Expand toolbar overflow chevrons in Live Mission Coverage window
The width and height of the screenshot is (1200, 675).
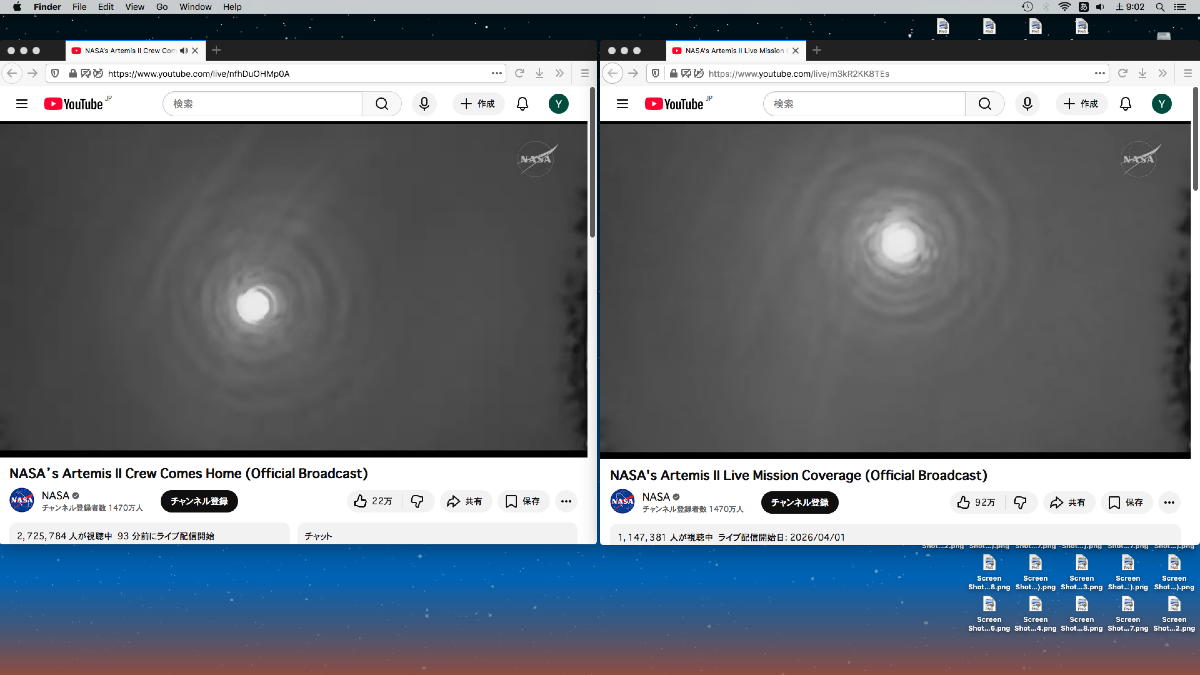pos(1162,73)
